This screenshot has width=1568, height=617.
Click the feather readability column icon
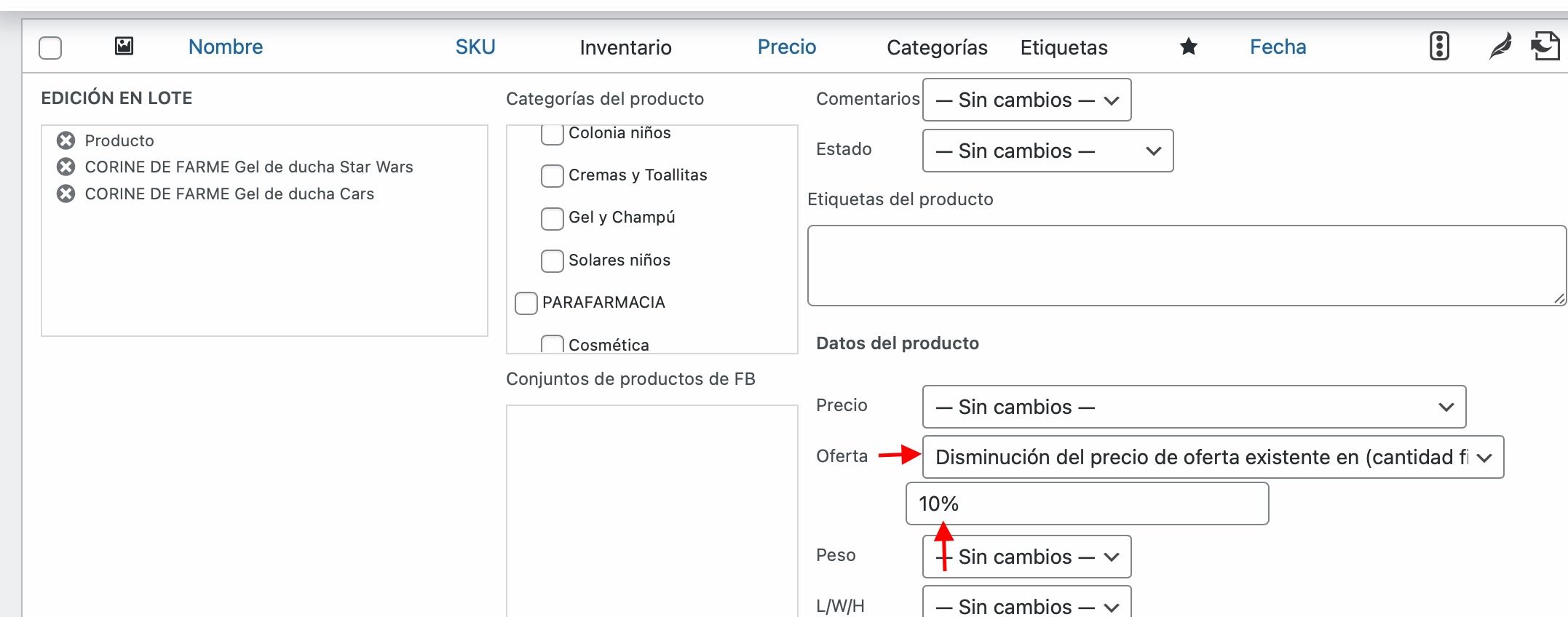click(x=1500, y=46)
